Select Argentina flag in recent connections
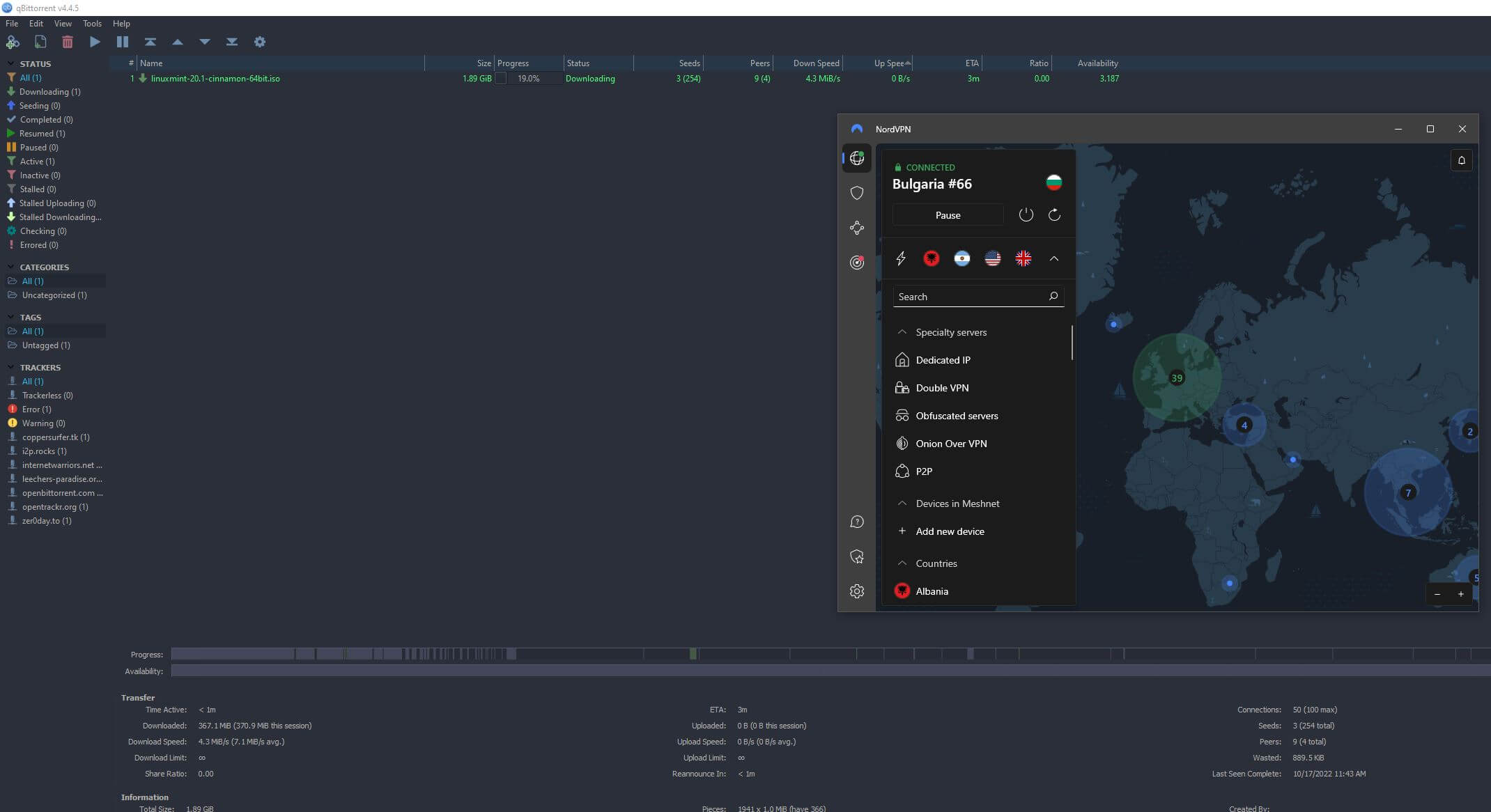 [x=962, y=258]
